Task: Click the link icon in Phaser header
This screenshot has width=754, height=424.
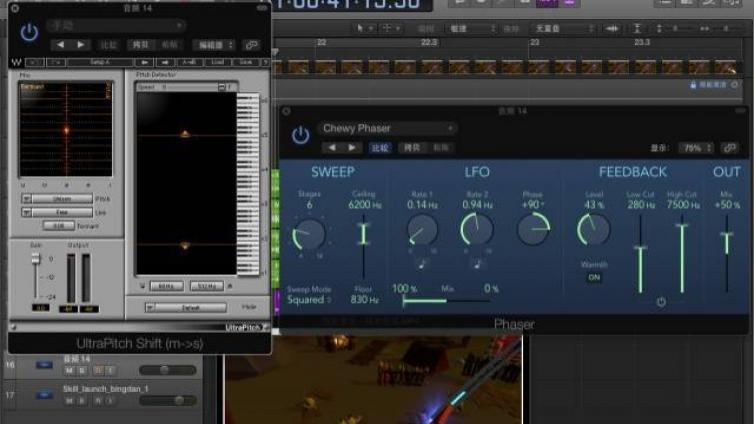Action: (x=729, y=148)
